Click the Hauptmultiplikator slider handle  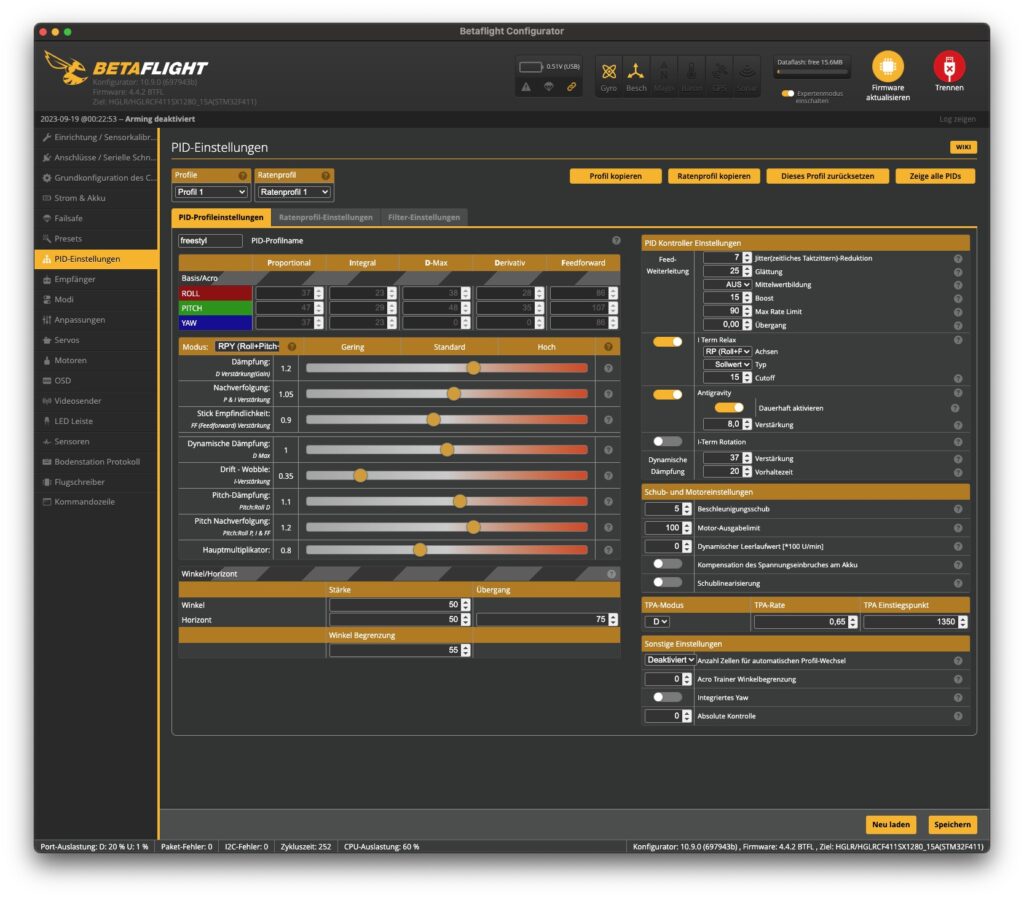420,550
